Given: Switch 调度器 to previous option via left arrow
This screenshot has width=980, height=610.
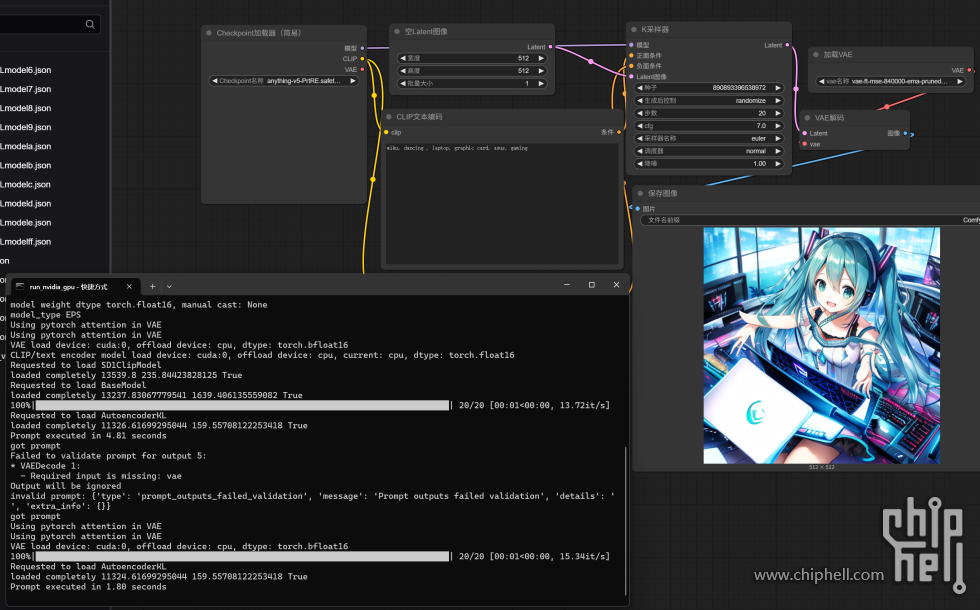Looking at the screenshot, I should tap(639, 151).
